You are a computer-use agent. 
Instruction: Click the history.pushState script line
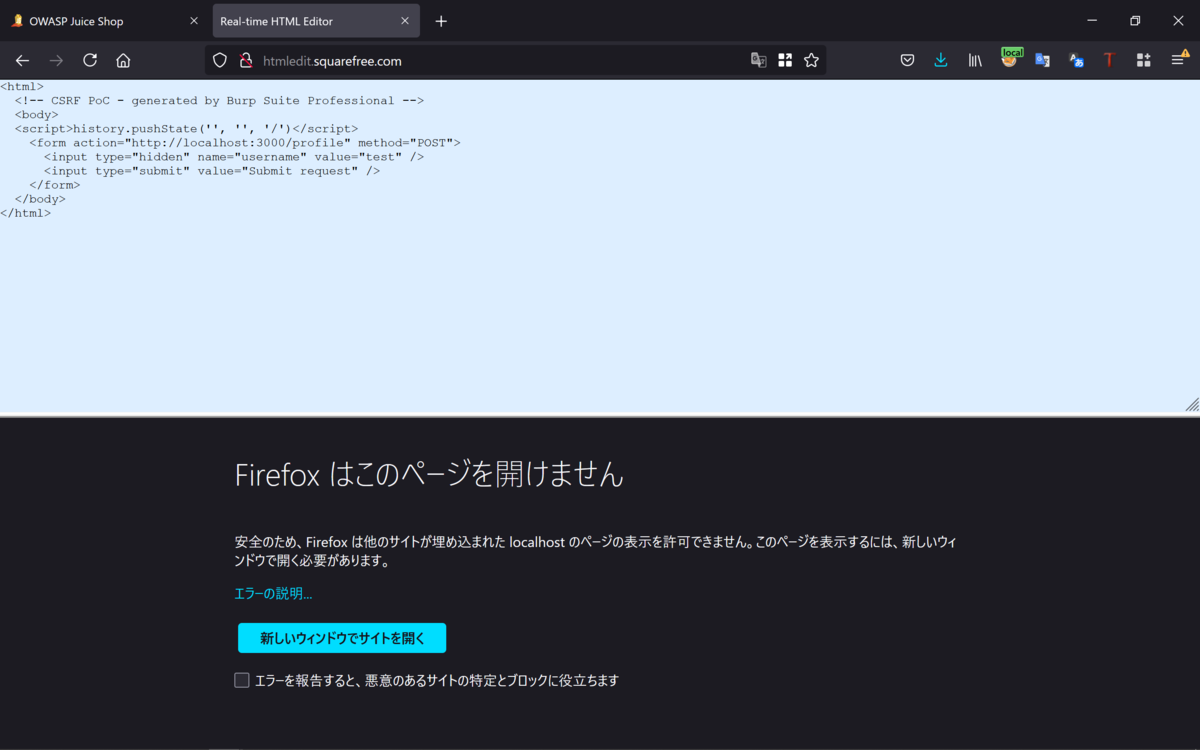pos(186,129)
